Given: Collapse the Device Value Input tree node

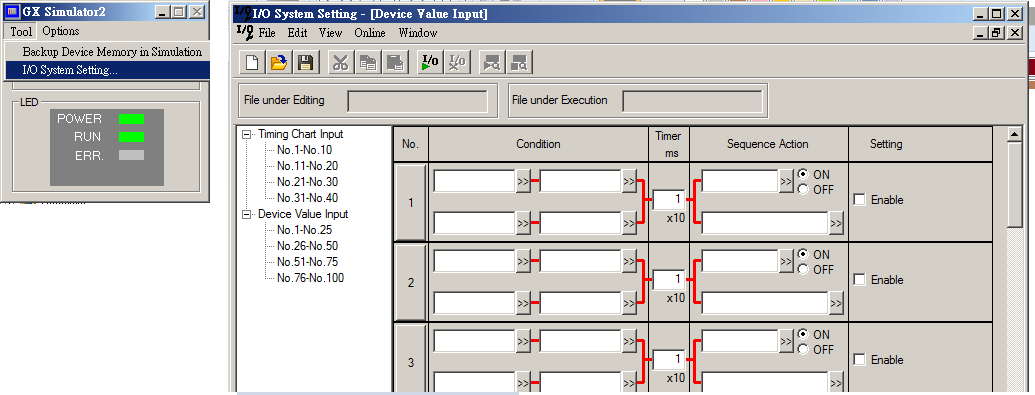Looking at the screenshot, I should tap(248, 215).
